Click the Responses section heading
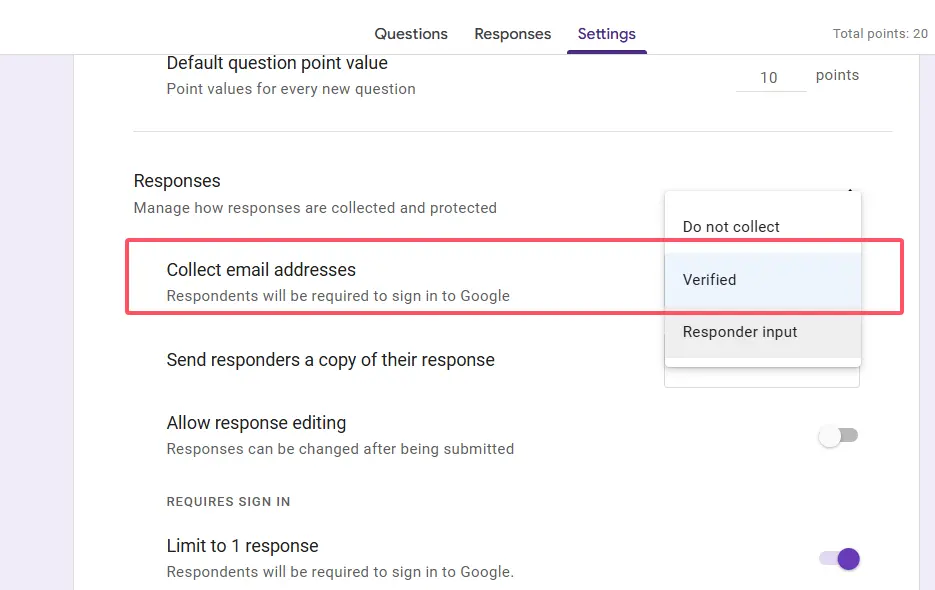935x590 pixels. click(177, 181)
